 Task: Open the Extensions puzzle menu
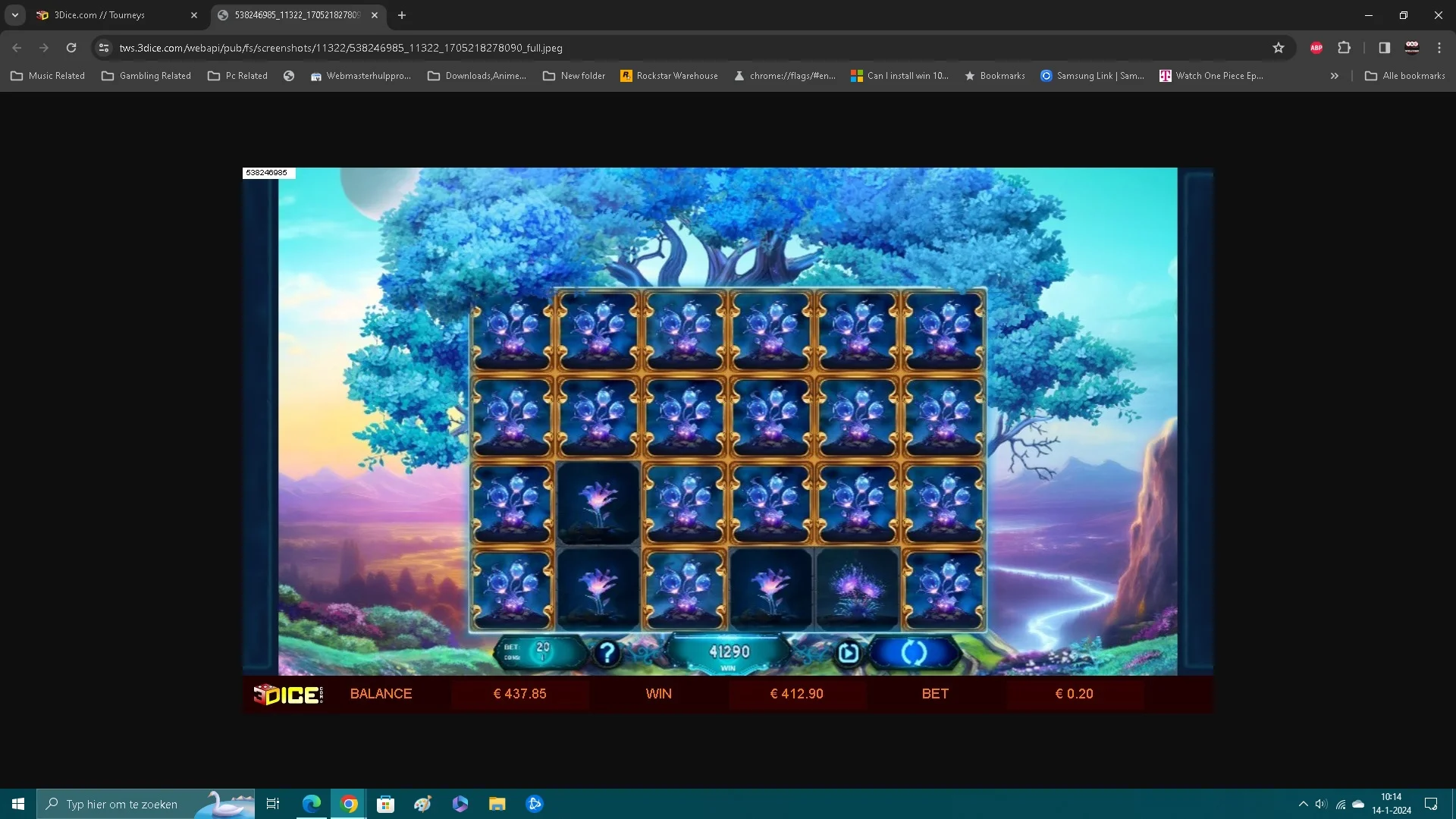[x=1344, y=48]
